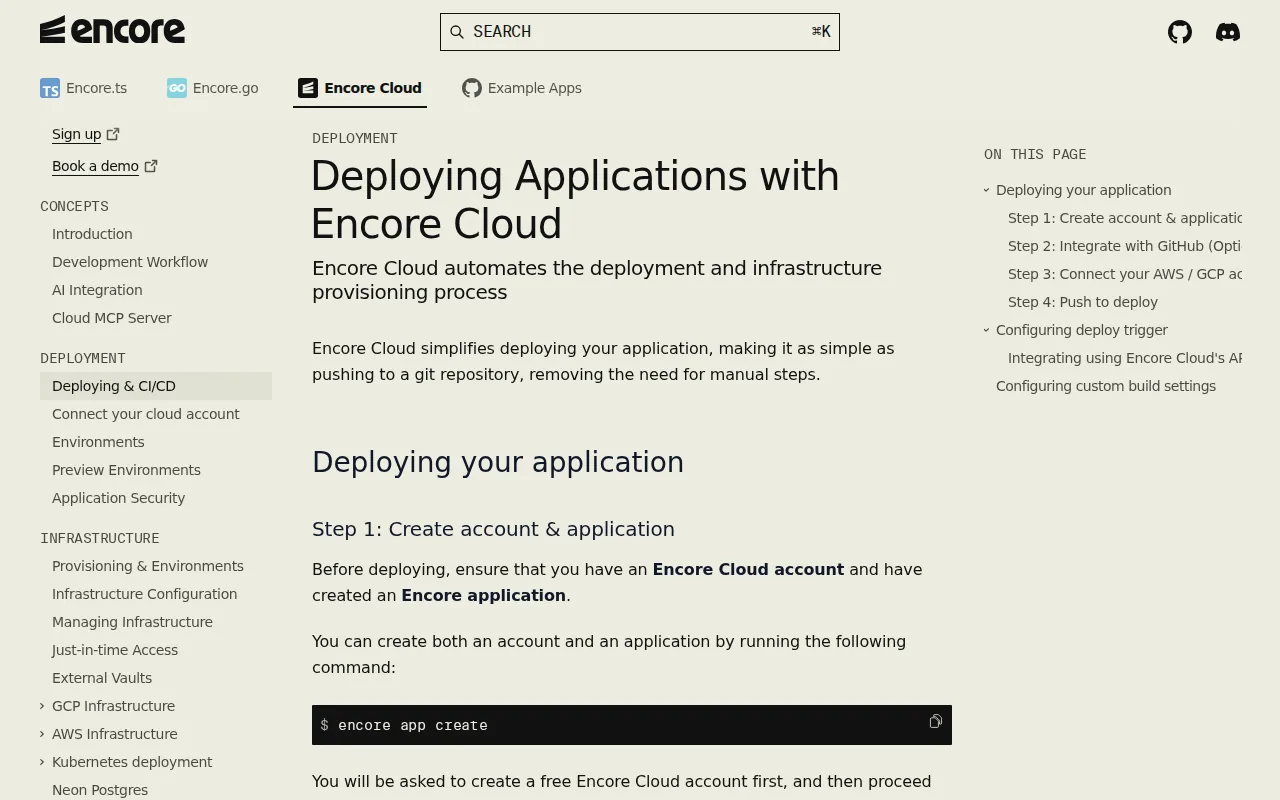Click the ON THIS PAGE label
Viewport: 1280px width, 800px height.
pos(1035,154)
